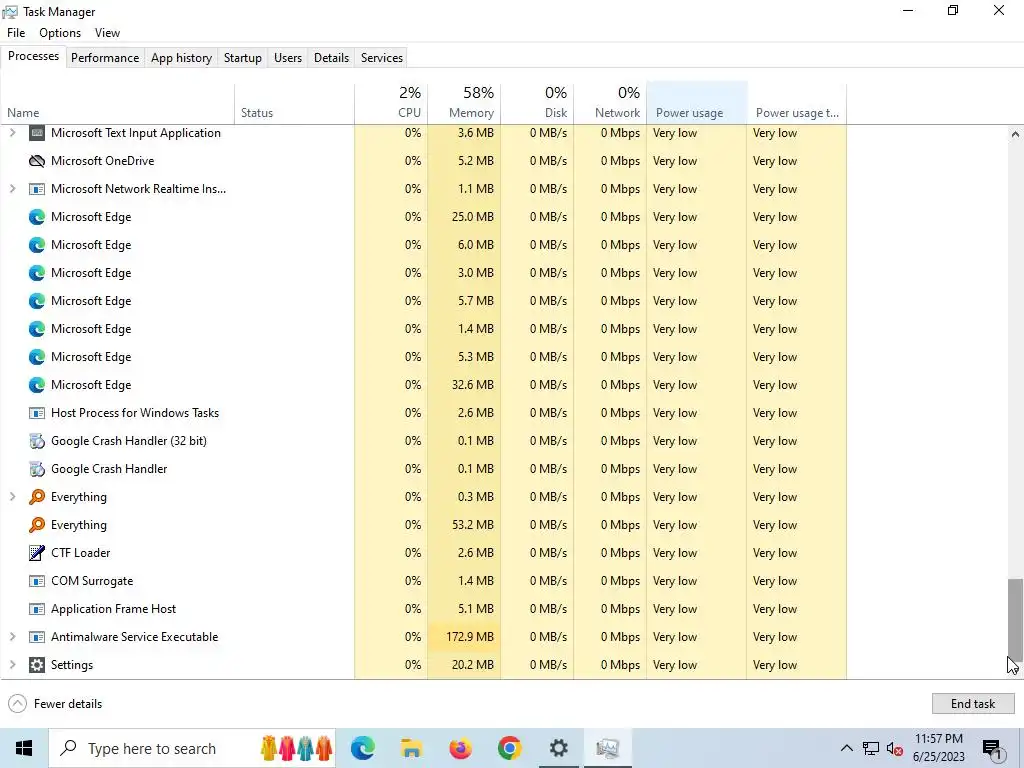1024x768 pixels.
Task: Collapse view with Fewer details
Action: click(55, 703)
